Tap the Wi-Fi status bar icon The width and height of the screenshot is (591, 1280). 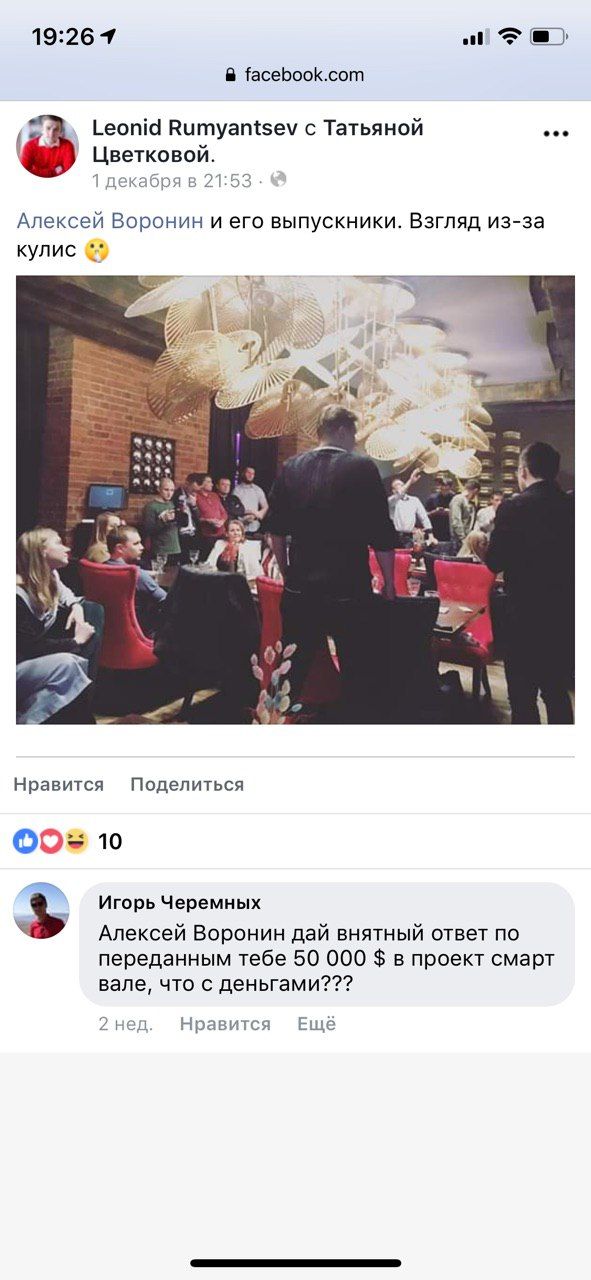510,37
